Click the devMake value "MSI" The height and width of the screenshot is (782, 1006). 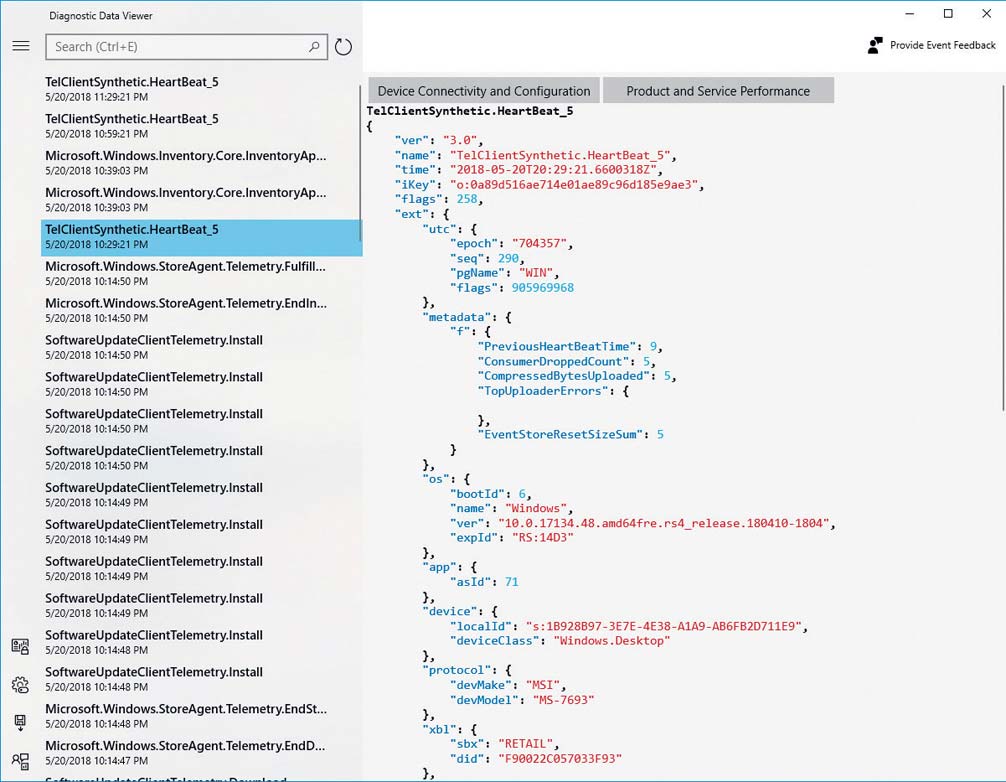point(542,685)
